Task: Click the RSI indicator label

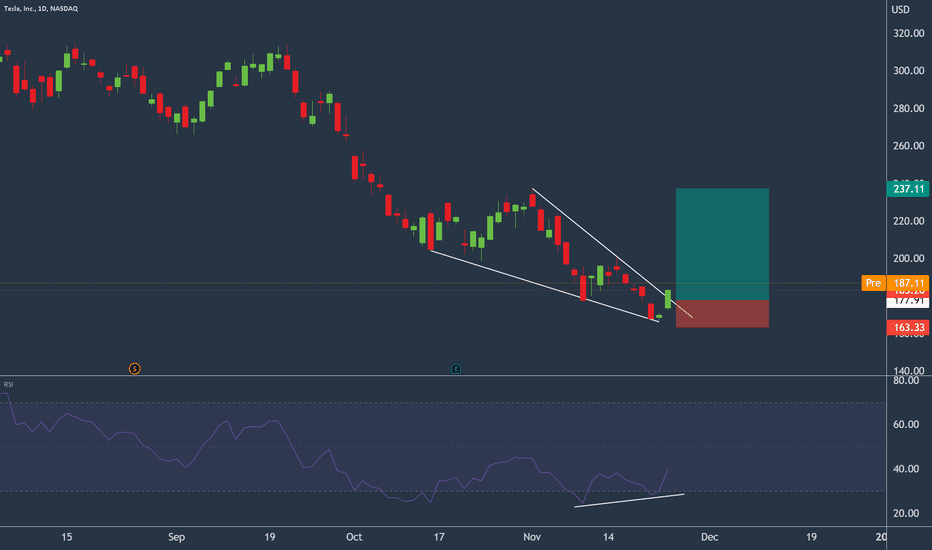Action: pyautogui.click(x=8, y=385)
